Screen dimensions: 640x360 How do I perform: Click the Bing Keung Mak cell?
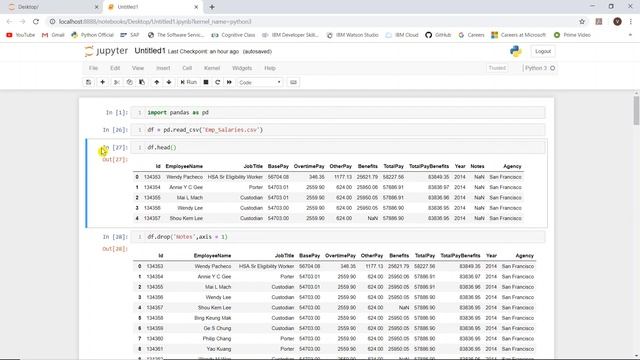tap(213, 318)
